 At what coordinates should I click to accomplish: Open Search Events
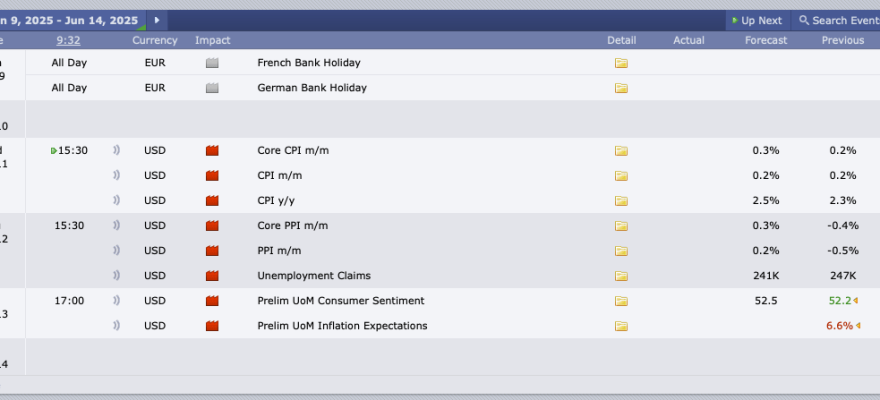(838, 21)
